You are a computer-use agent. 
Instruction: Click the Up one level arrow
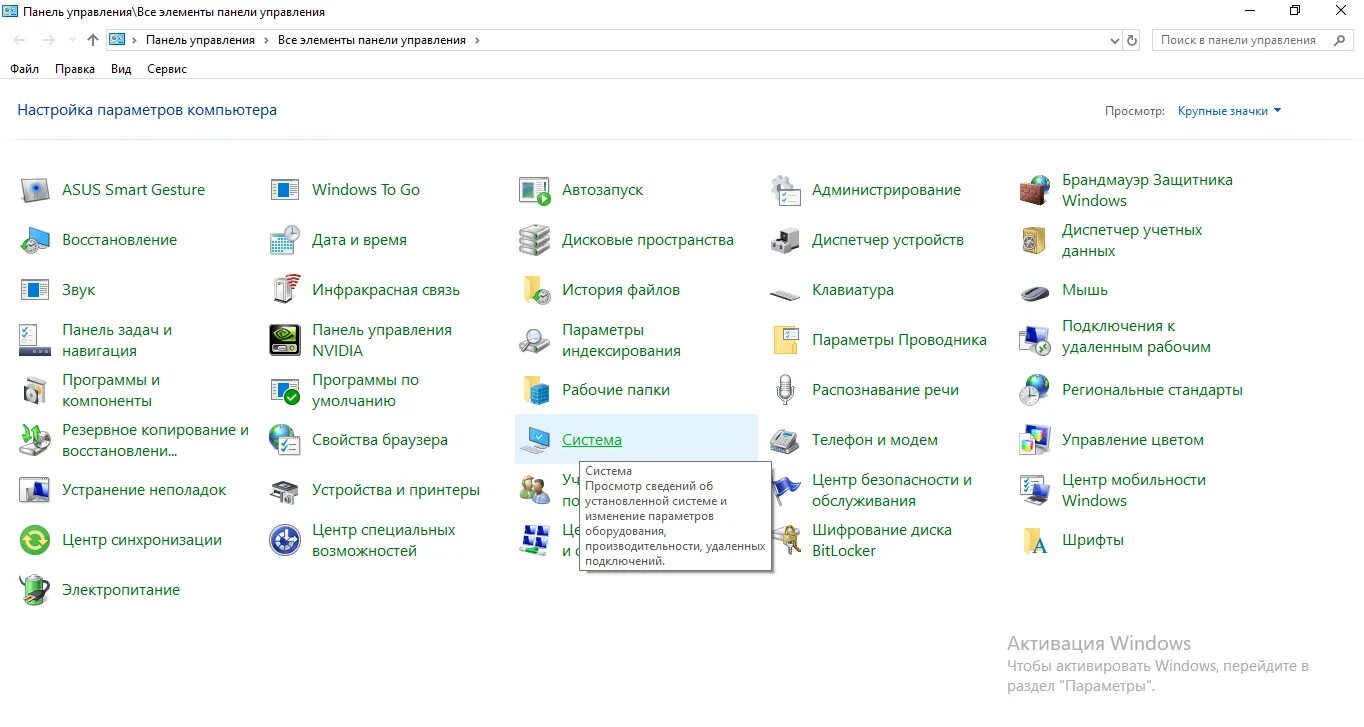pos(93,40)
